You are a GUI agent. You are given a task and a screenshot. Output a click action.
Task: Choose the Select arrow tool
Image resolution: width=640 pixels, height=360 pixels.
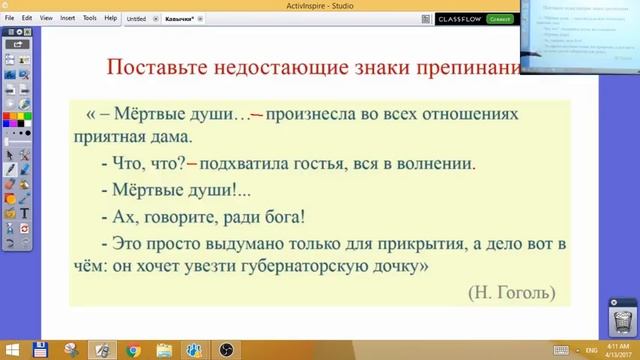click(10, 155)
